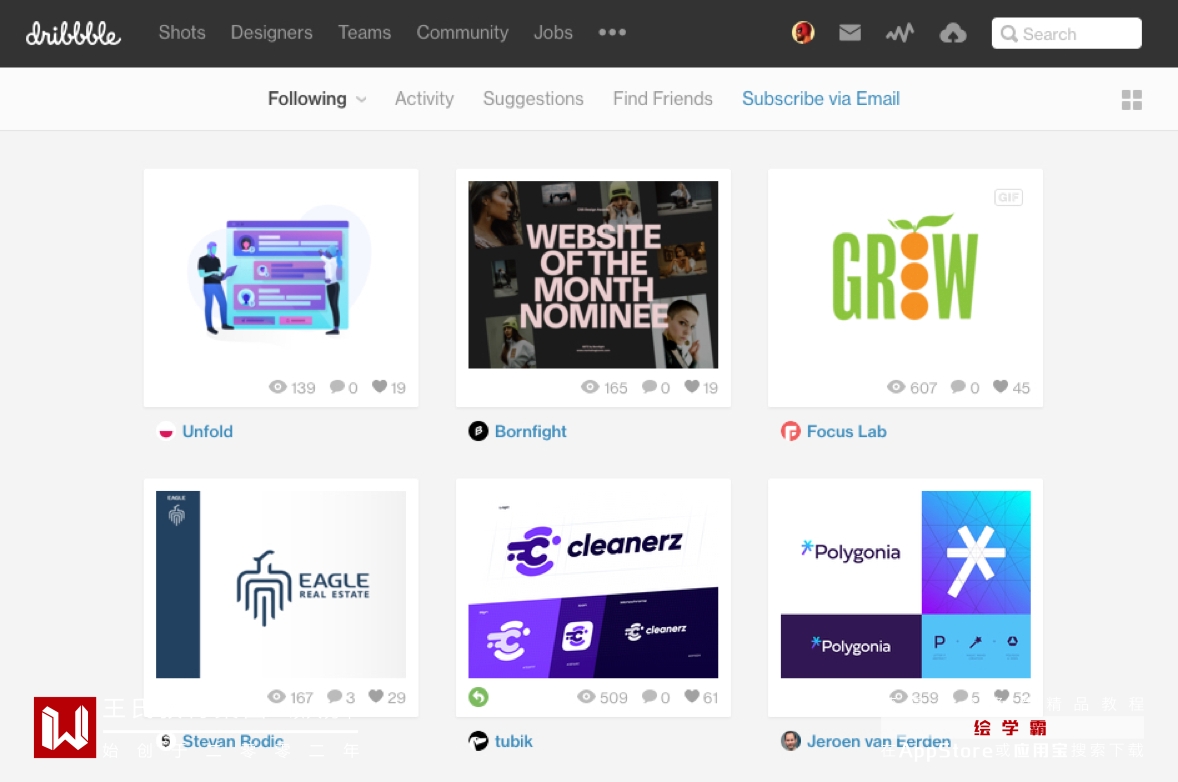This screenshot has height=782, width=1178.
Task: Open the tubik designer link
Action: click(x=514, y=741)
